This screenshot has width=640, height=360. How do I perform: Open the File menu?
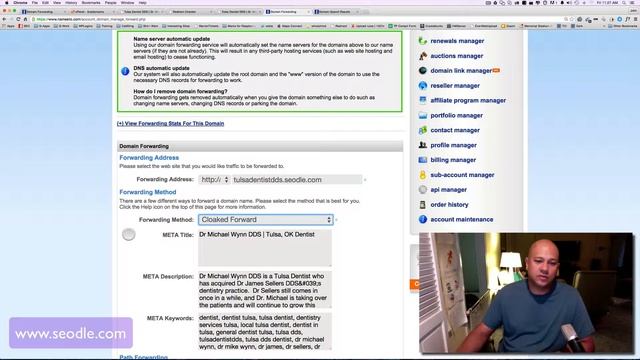point(35,2)
